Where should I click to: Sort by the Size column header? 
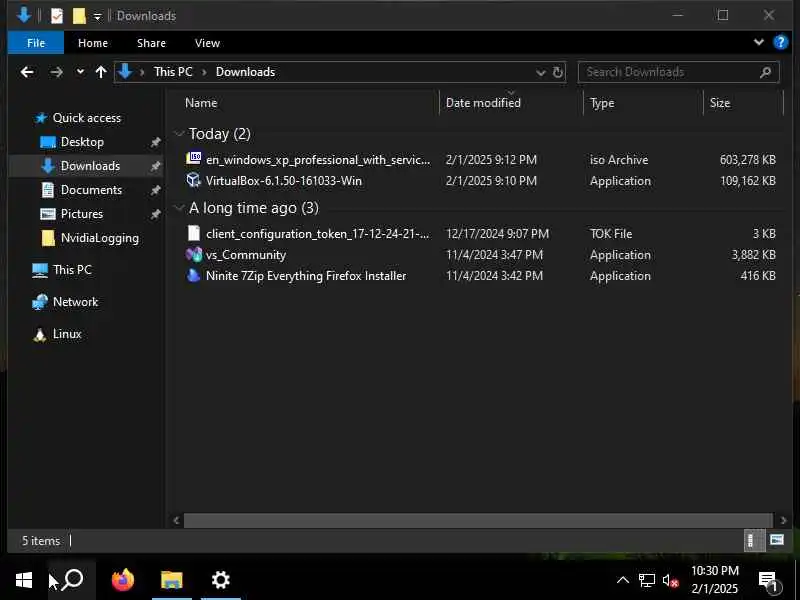point(719,103)
